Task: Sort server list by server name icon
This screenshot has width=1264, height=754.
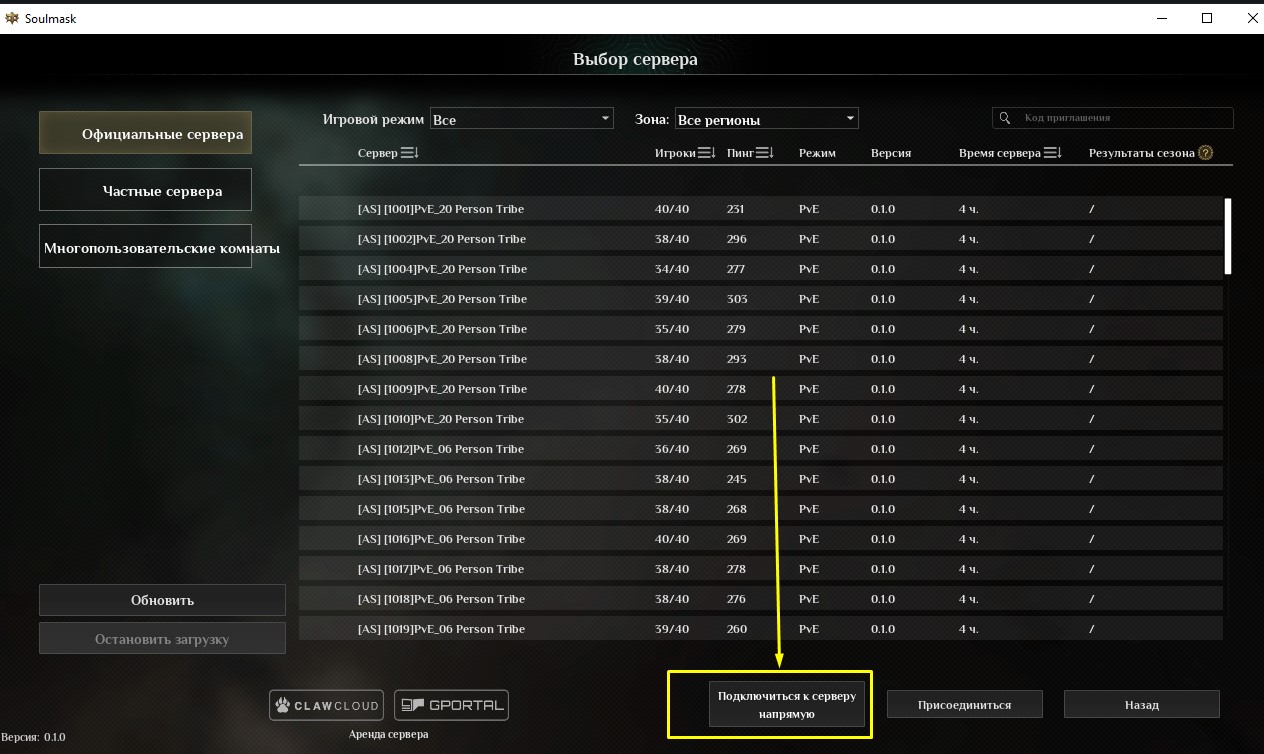Action: tap(409, 153)
